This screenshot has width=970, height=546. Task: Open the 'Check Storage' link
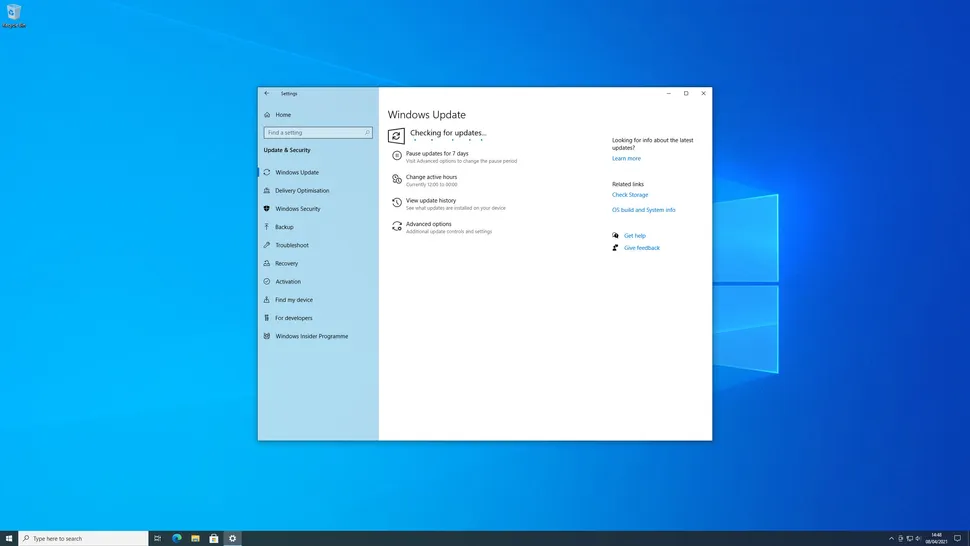[630, 195]
